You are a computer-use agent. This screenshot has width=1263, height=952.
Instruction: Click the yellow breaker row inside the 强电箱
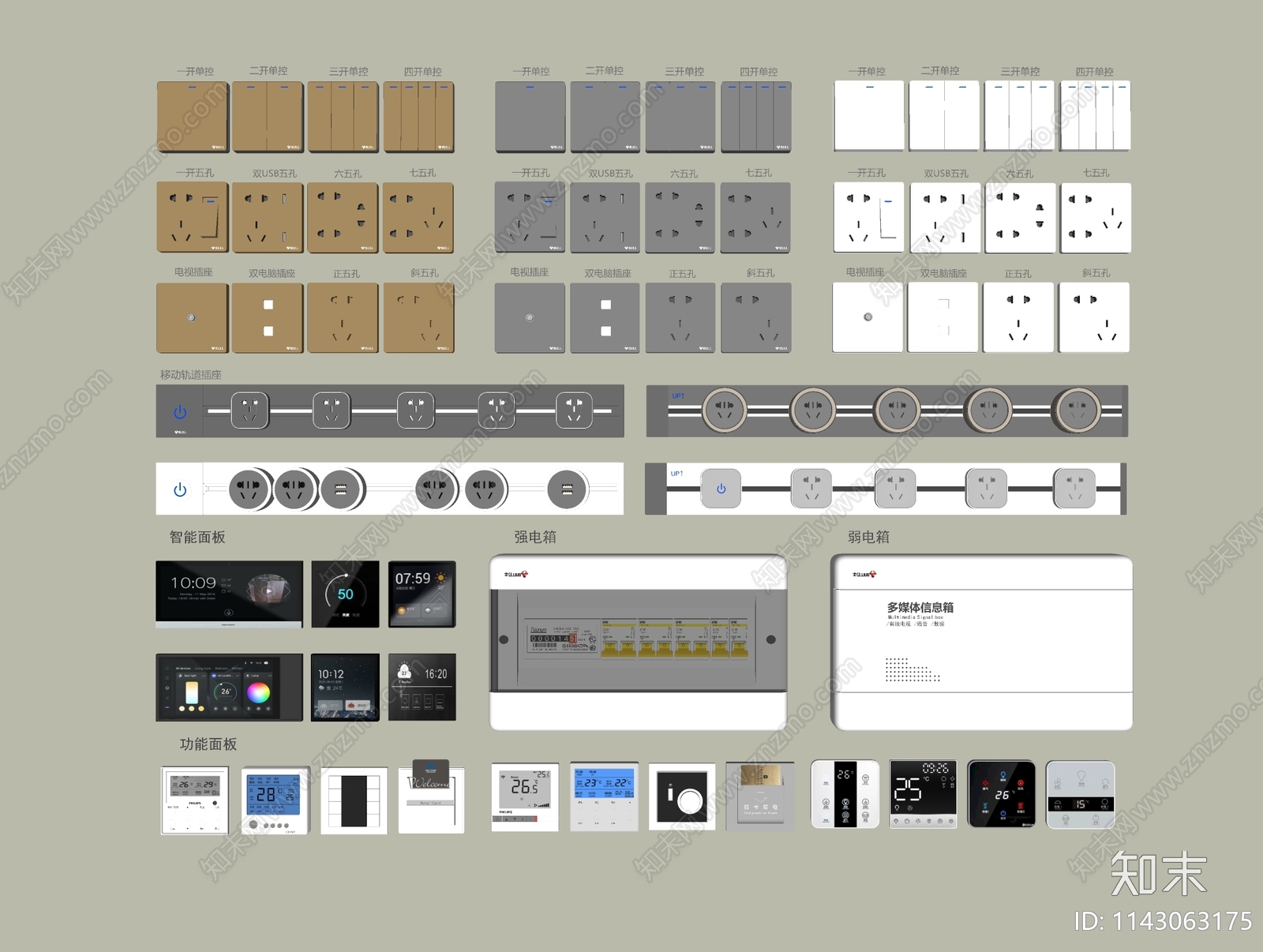tap(675, 639)
